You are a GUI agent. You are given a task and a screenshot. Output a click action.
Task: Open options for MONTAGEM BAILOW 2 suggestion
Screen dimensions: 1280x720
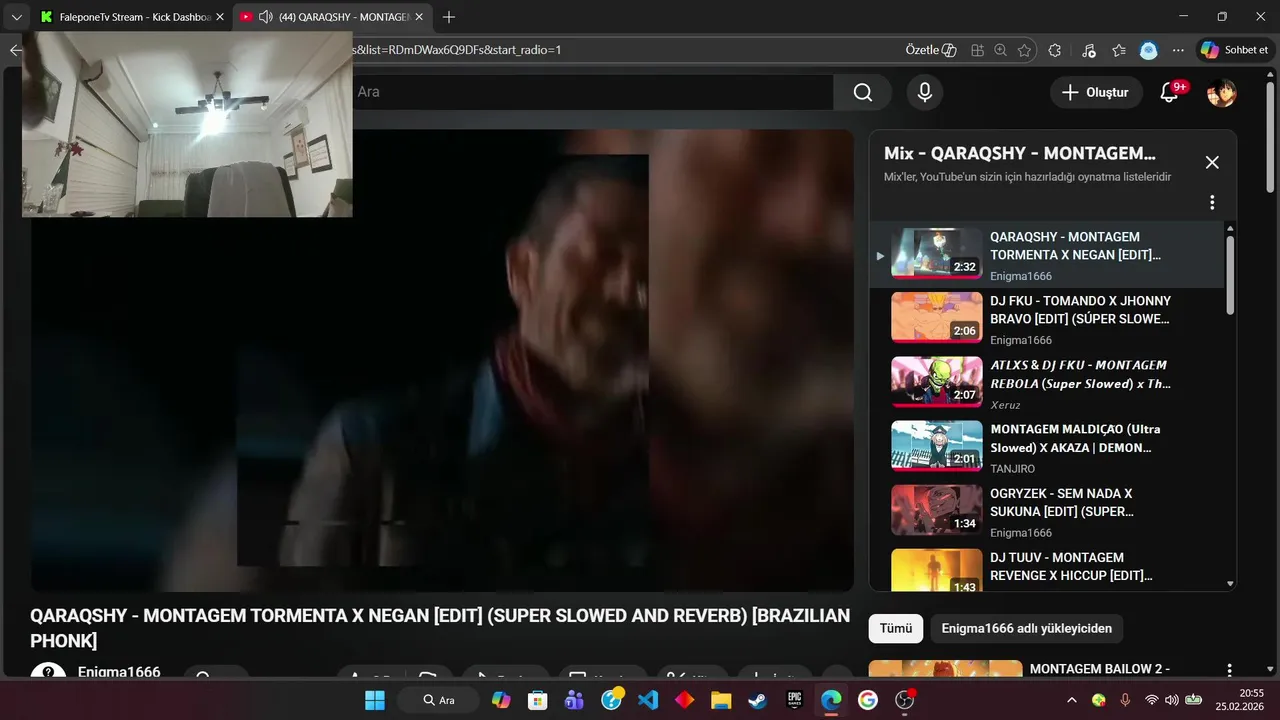(1230, 670)
